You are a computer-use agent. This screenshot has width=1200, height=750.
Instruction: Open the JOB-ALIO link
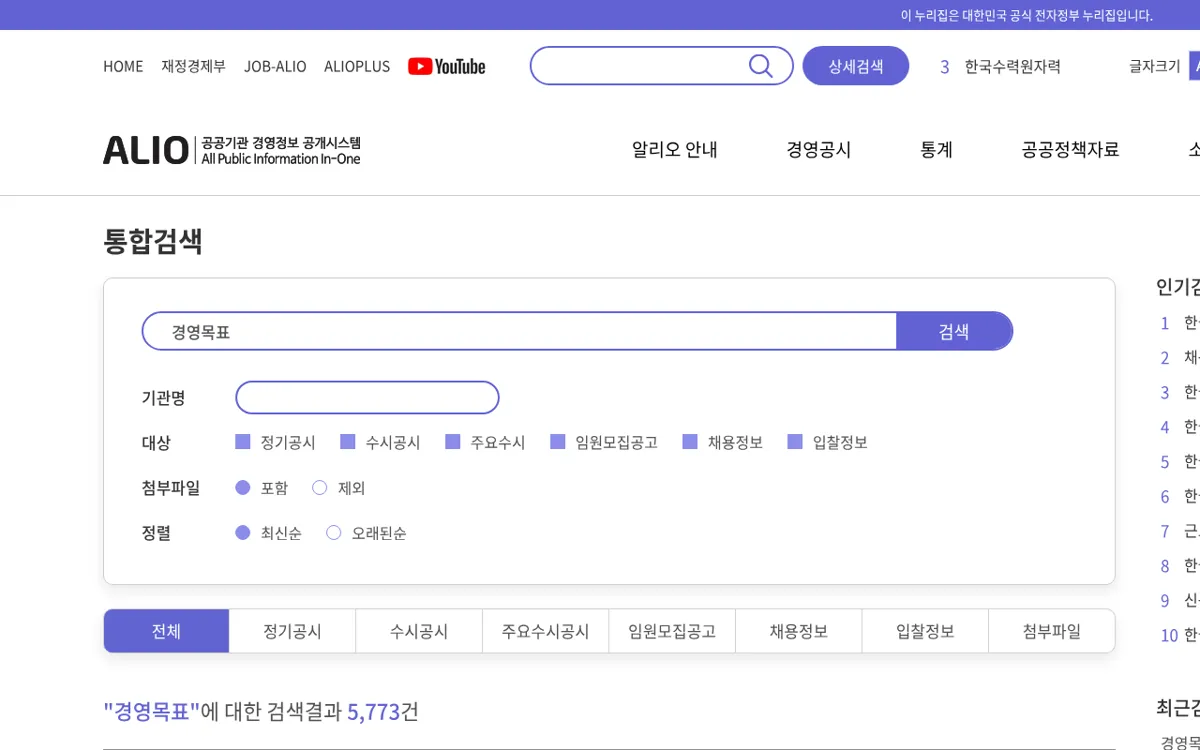(275, 66)
